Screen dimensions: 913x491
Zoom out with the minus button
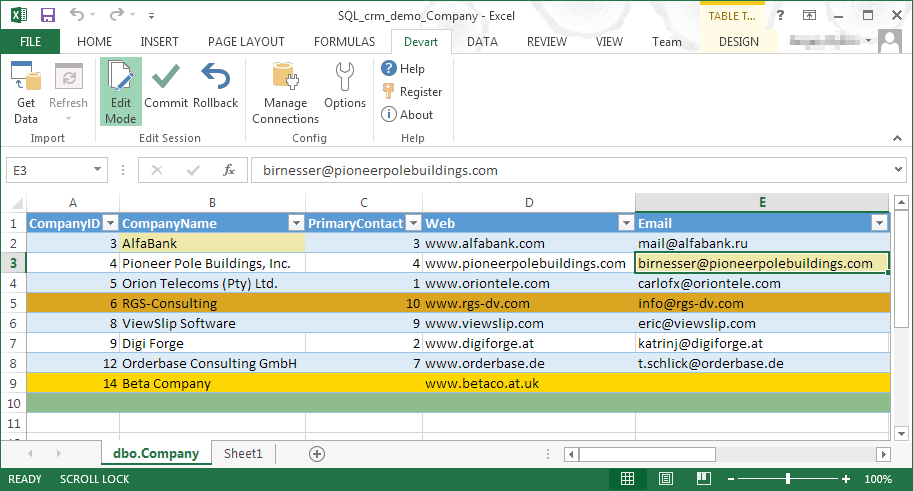point(731,479)
